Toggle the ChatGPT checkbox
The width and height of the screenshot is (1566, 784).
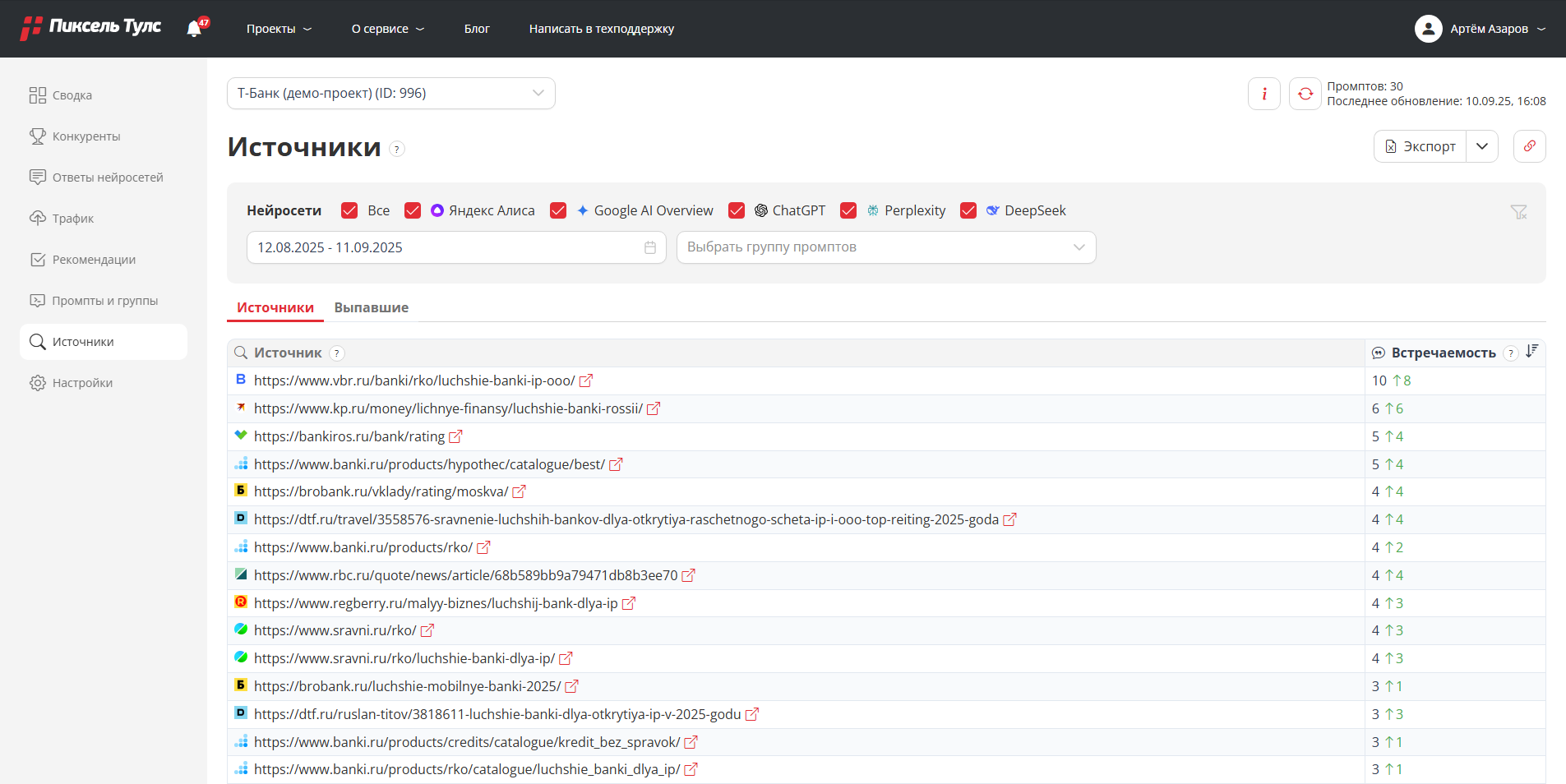pyautogui.click(x=737, y=210)
